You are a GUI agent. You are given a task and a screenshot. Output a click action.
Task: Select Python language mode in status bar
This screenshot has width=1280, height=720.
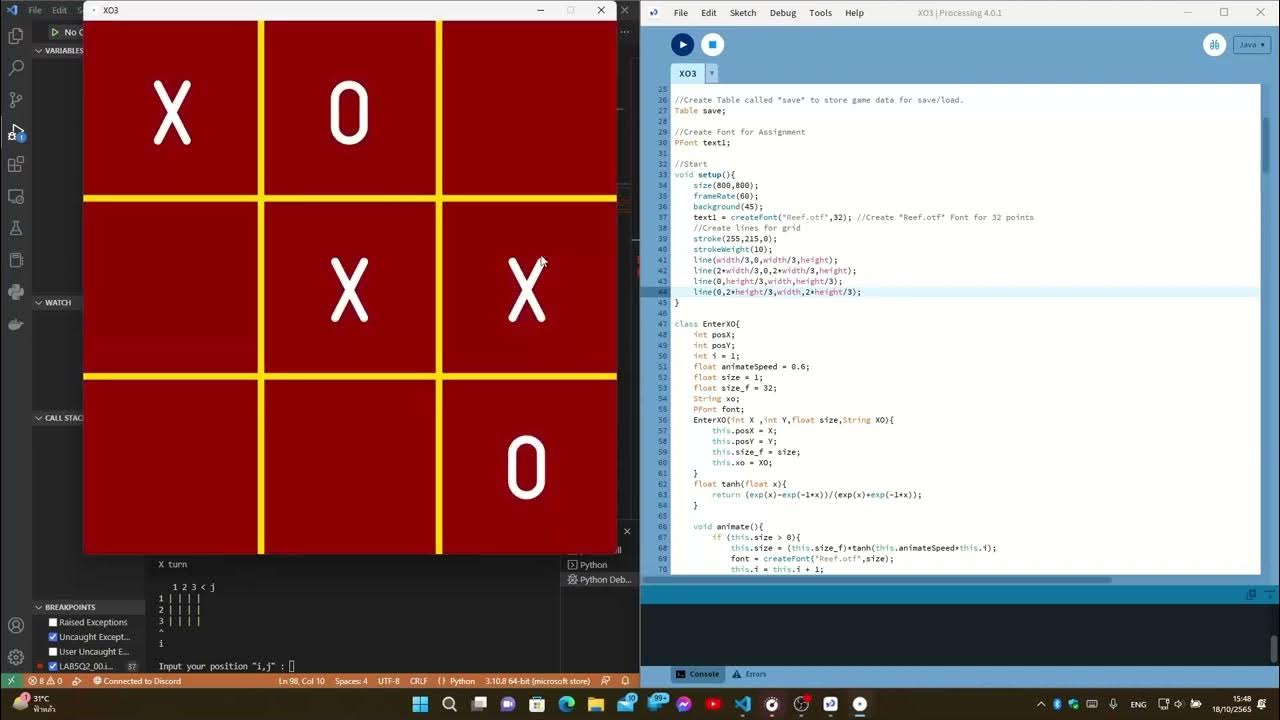457,681
